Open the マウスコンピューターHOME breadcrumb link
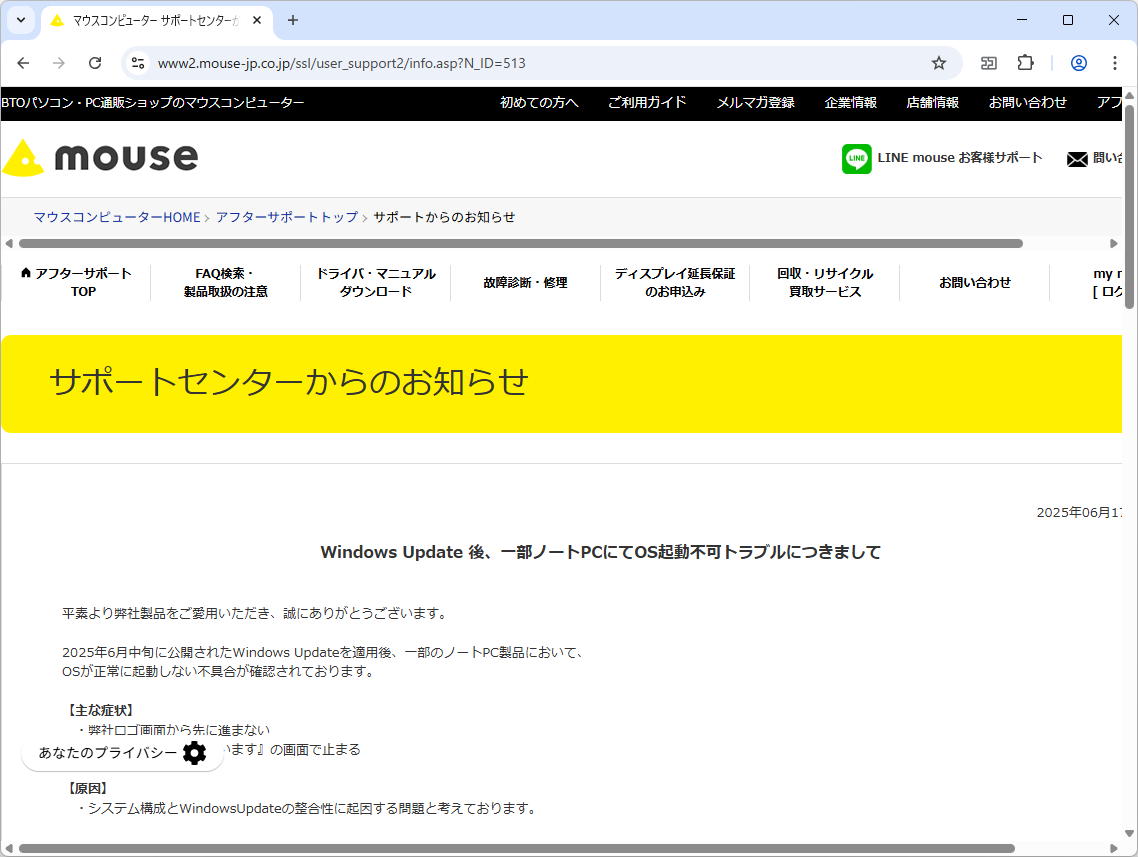Screen dimensions: 1138x857 [116, 217]
